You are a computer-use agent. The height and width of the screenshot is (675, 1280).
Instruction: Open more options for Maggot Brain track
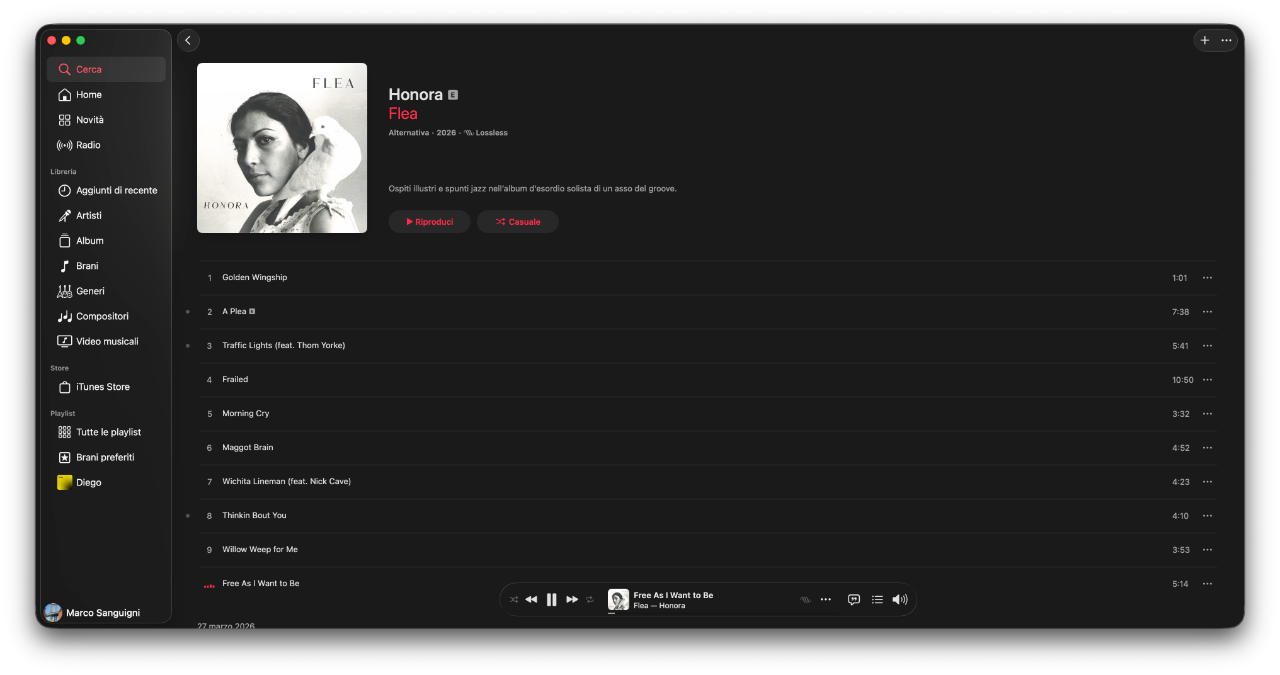click(x=1207, y=448)
